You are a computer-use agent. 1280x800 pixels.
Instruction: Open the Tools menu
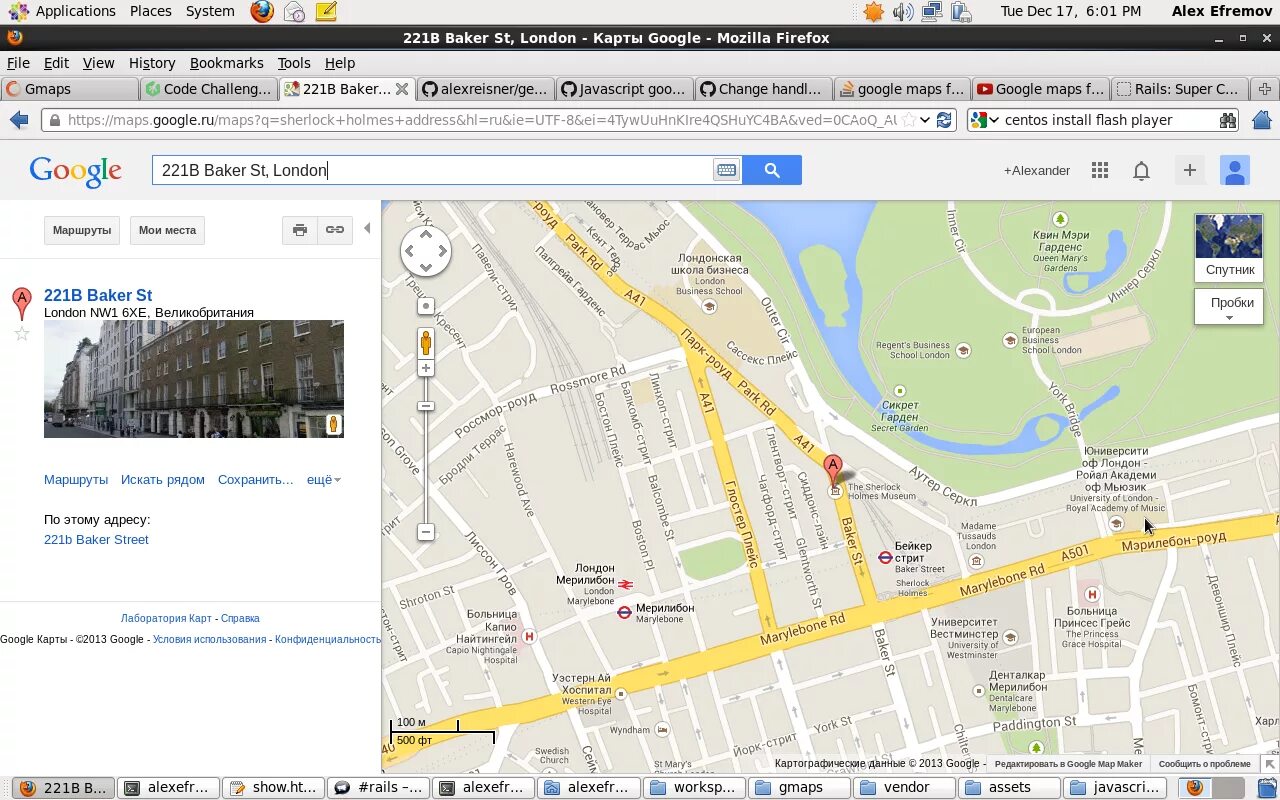[x=294, y=62]
